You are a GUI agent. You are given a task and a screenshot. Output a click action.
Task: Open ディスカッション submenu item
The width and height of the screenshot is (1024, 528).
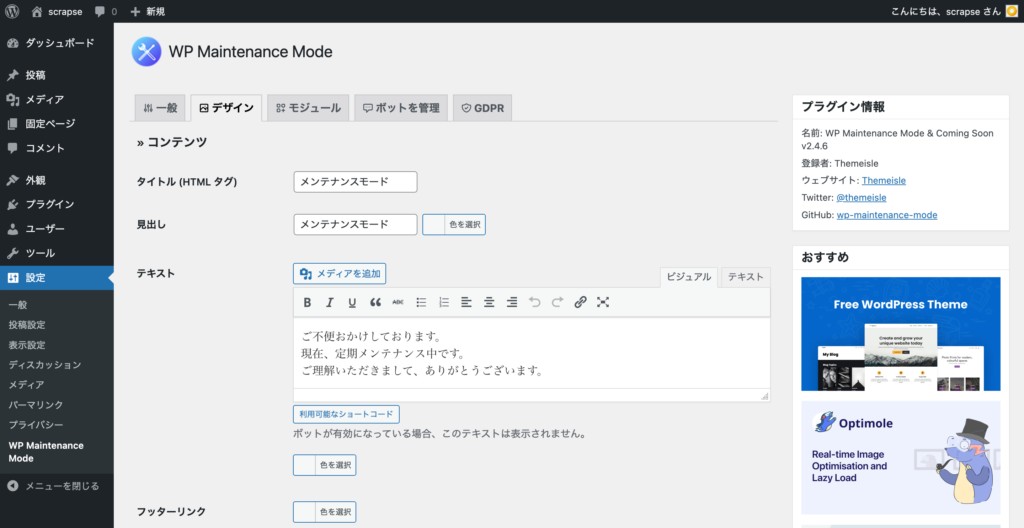tap(44, 365)
